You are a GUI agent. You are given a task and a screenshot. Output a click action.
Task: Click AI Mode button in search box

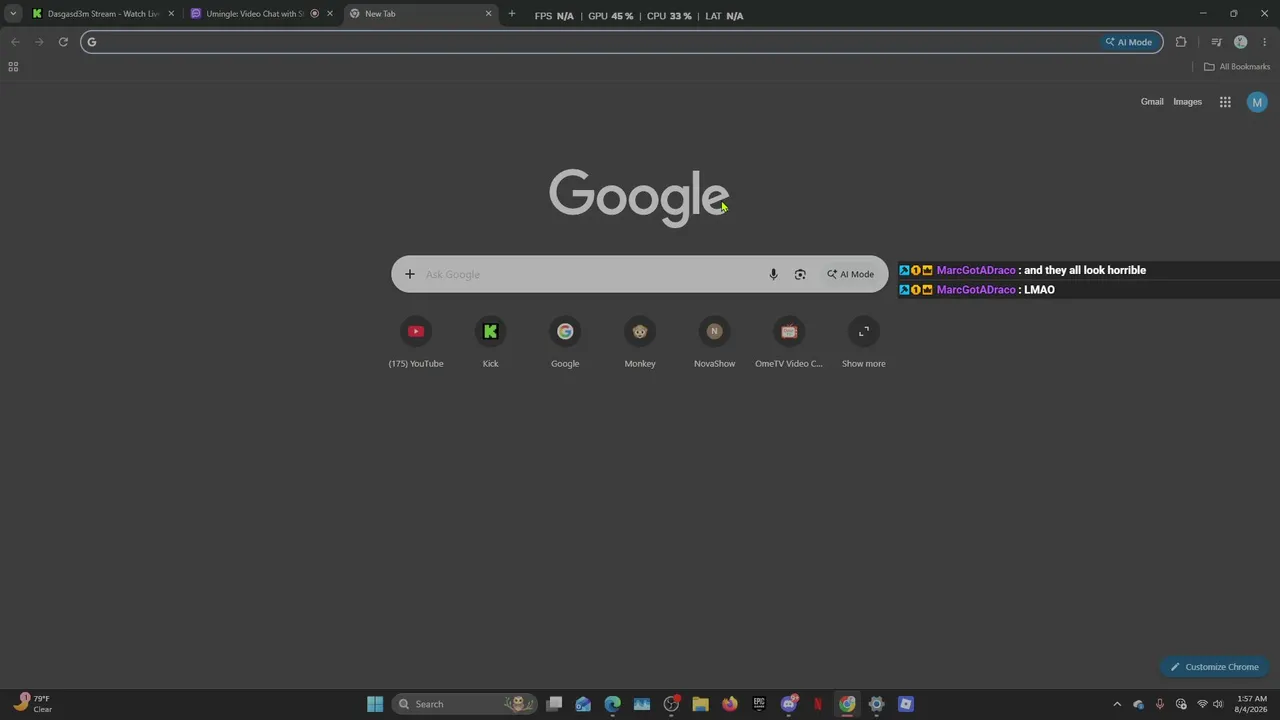pyautogui.click(x=850, y=274)
